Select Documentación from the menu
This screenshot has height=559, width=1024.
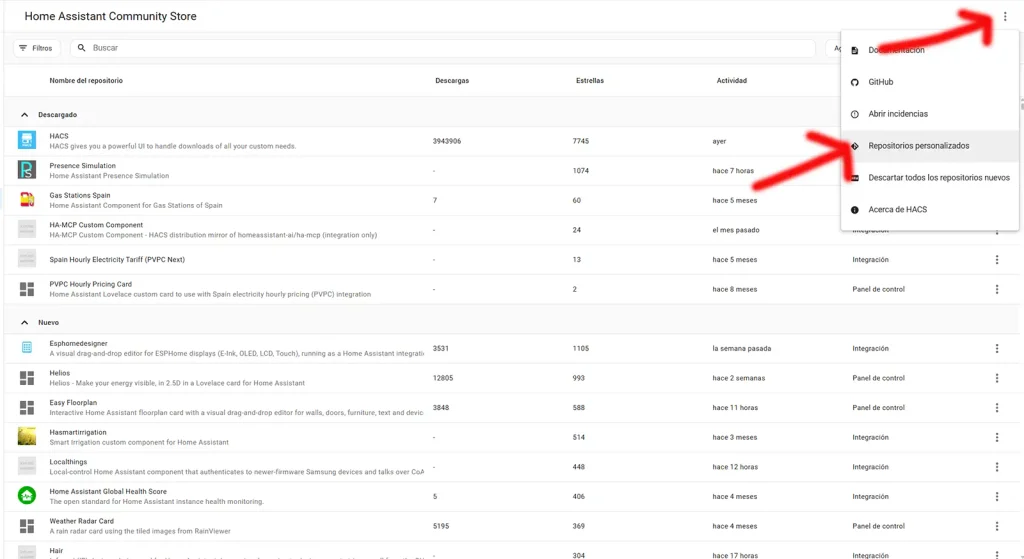coord(930,50)
